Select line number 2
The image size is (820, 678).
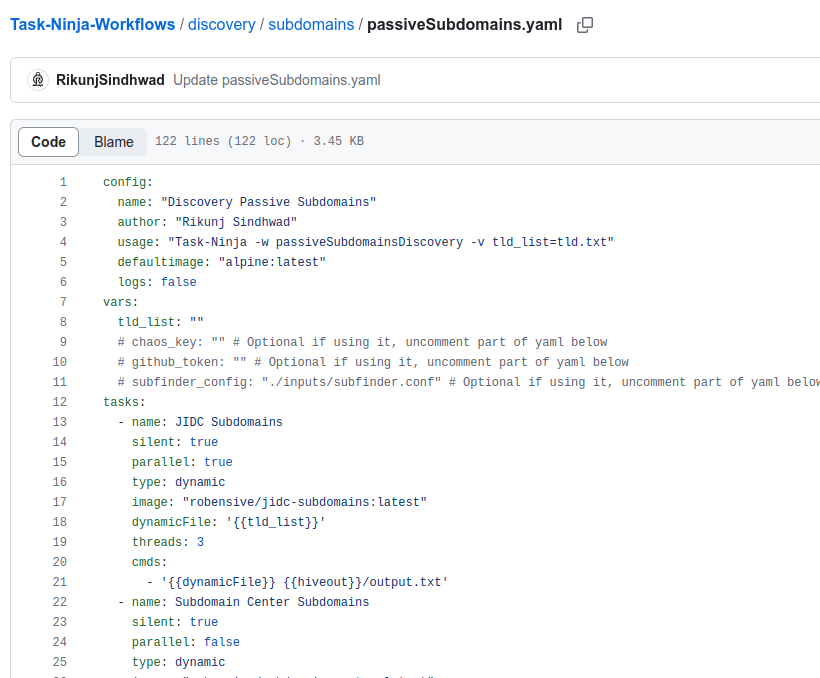tap(63, 202)
